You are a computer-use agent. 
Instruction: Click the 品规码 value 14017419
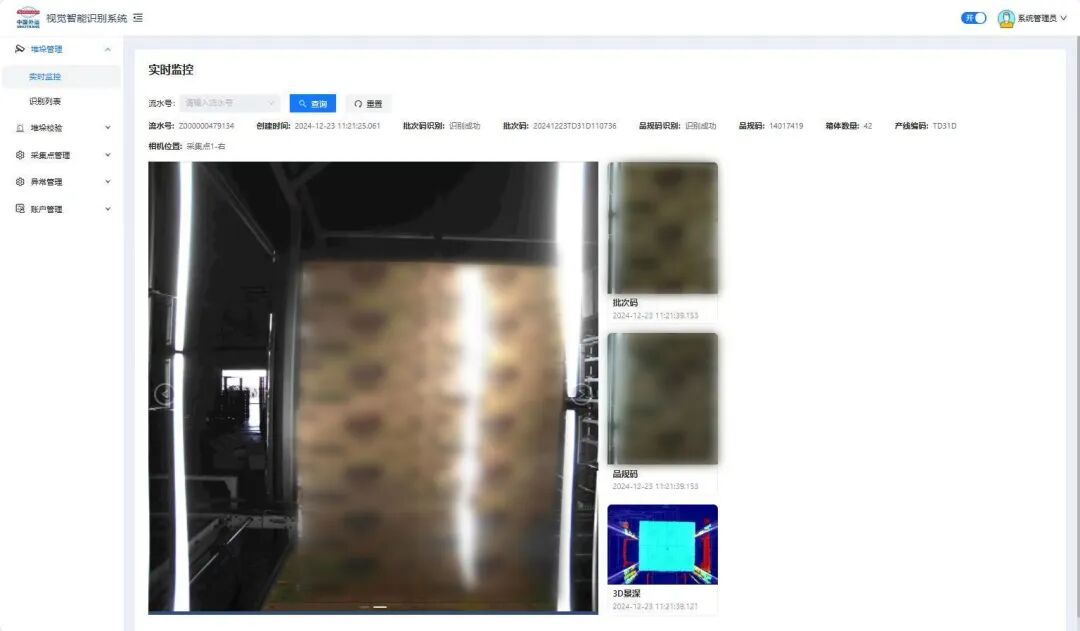786,126
